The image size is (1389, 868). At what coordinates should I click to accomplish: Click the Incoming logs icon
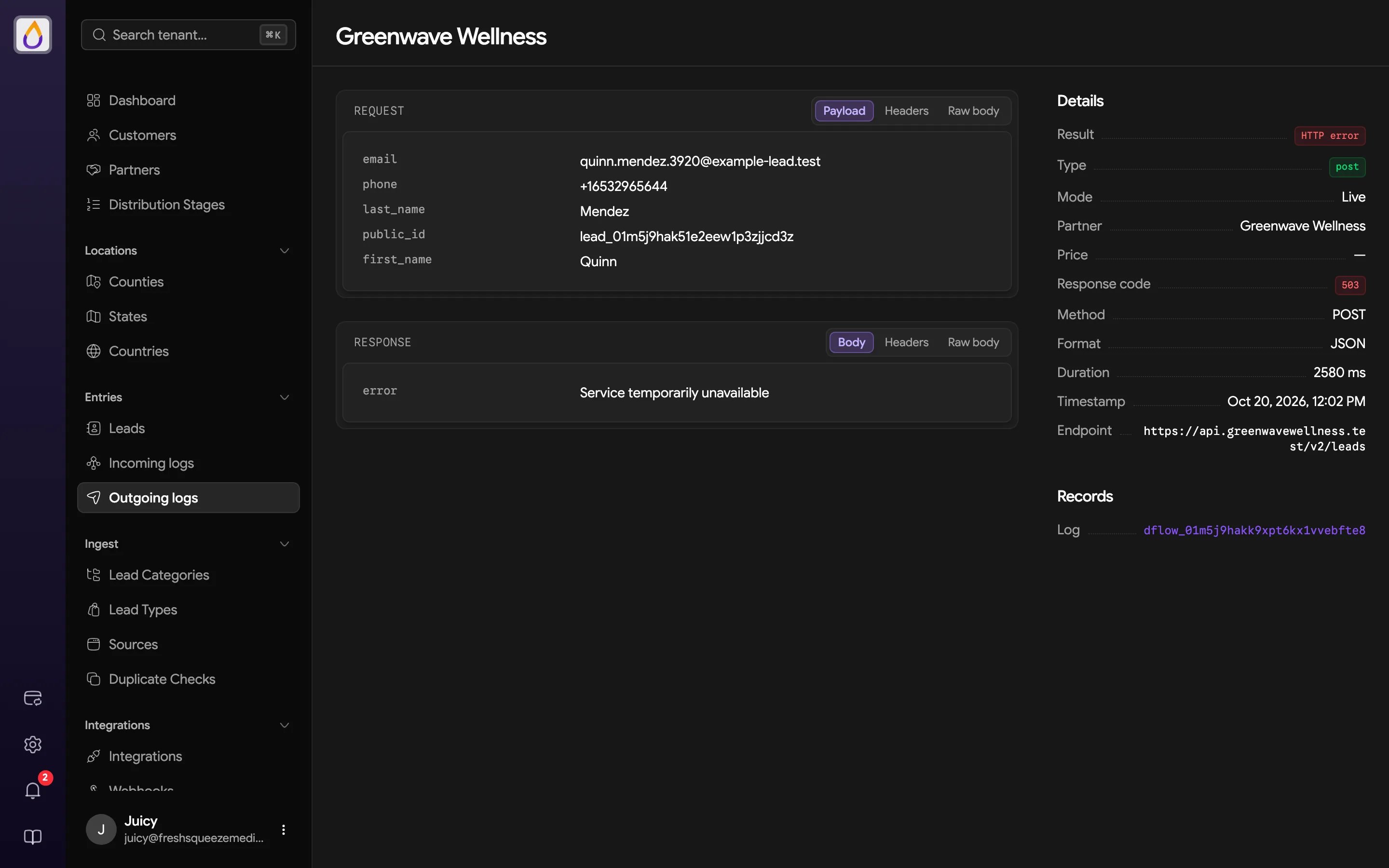click(x=94, y=463)
